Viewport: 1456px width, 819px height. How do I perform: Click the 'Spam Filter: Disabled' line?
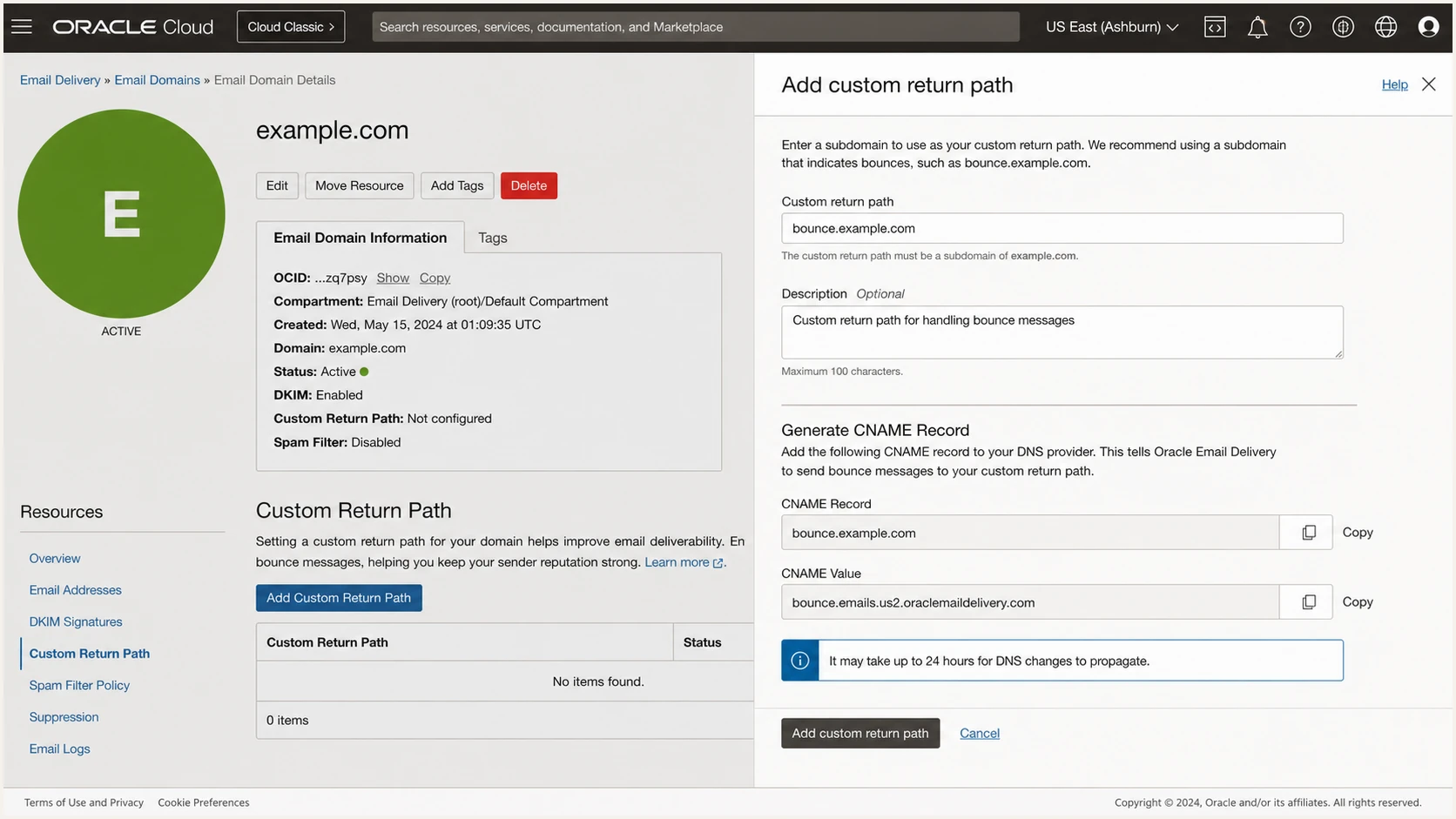click(x=337, y=442)
